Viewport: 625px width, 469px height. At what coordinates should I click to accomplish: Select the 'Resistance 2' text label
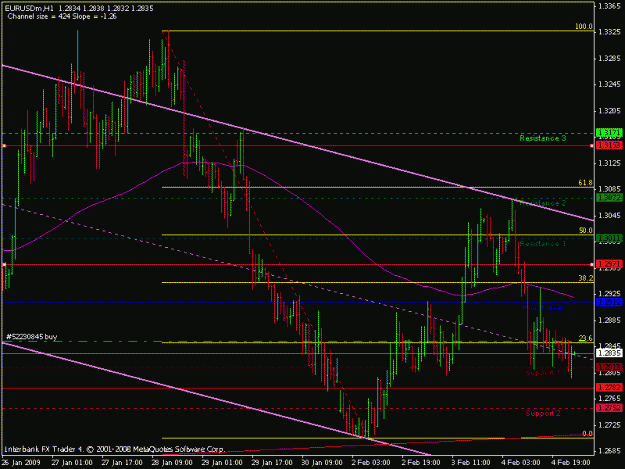click(x=542, y=203)
